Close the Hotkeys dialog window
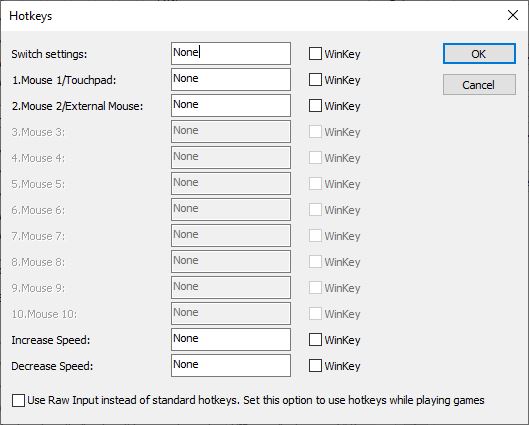Image resolution: width=529 pixels, height=425 pixels. pyautogui.click(x=513, y=15)
